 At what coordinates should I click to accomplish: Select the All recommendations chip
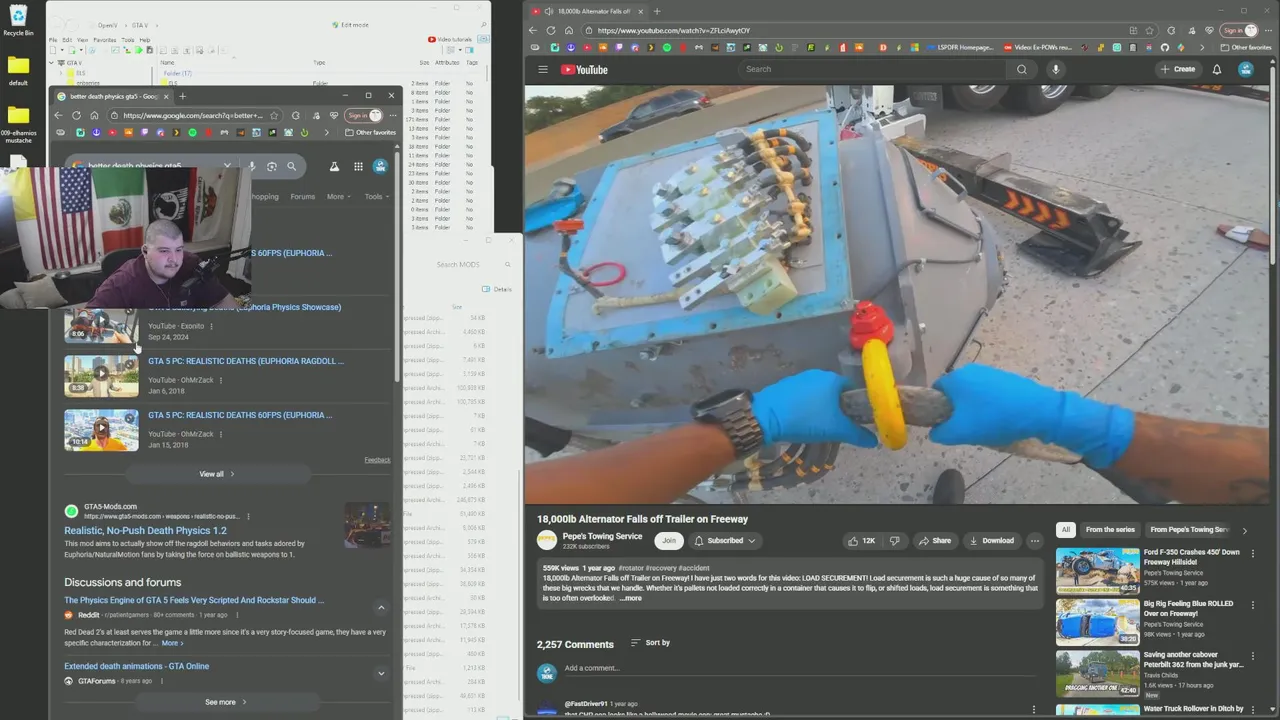1066,530
